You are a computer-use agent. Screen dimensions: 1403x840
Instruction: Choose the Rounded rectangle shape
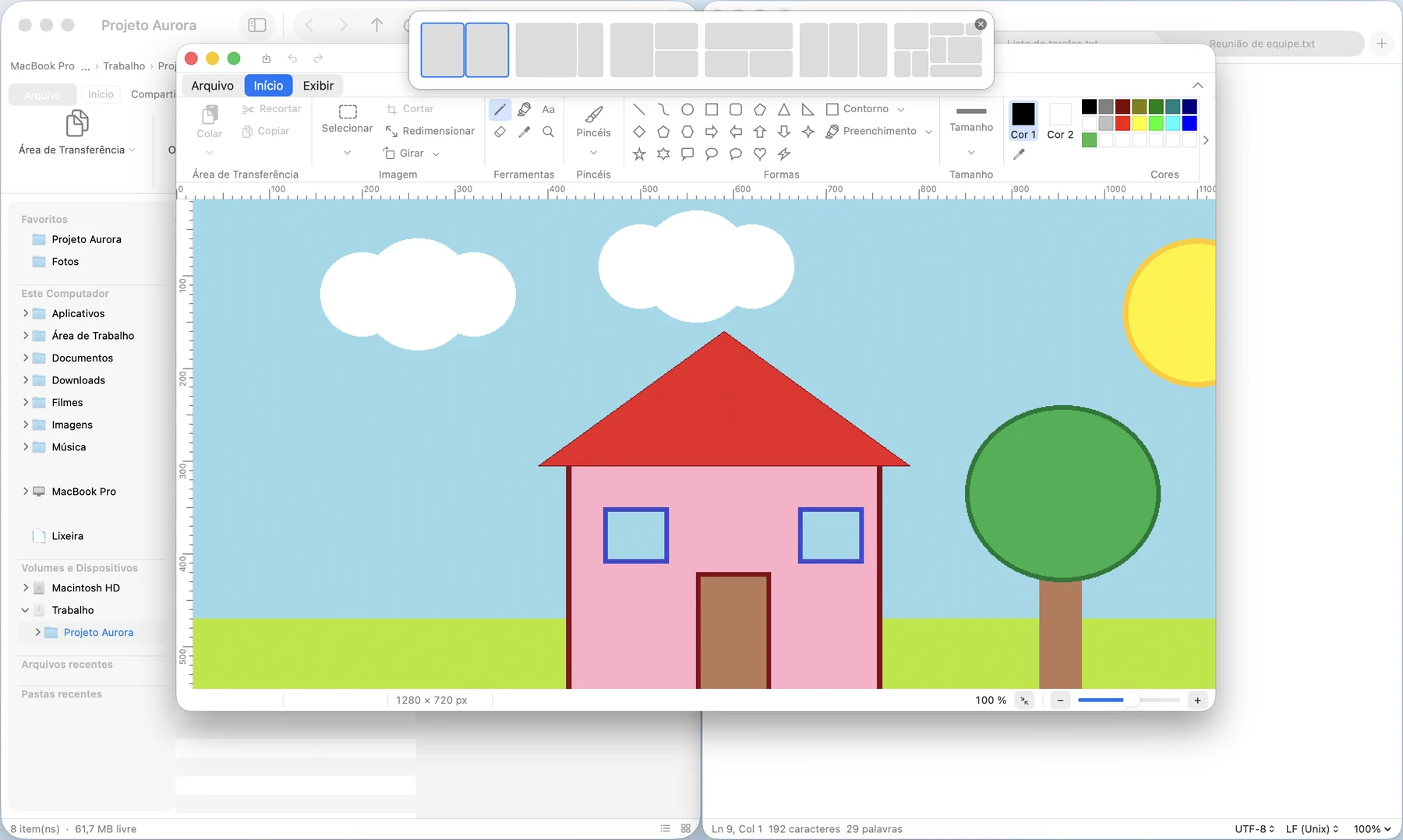pyautogui.click(x=736, y=109)
